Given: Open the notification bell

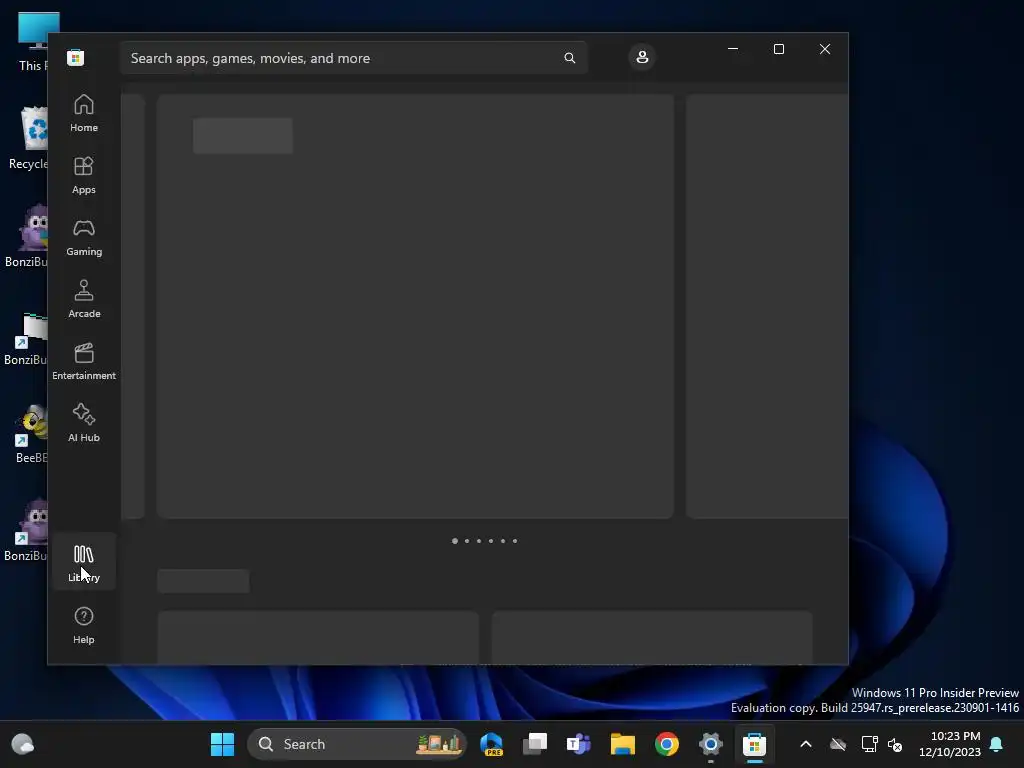Looking at the screenshot, I should (x=997, y=744).
